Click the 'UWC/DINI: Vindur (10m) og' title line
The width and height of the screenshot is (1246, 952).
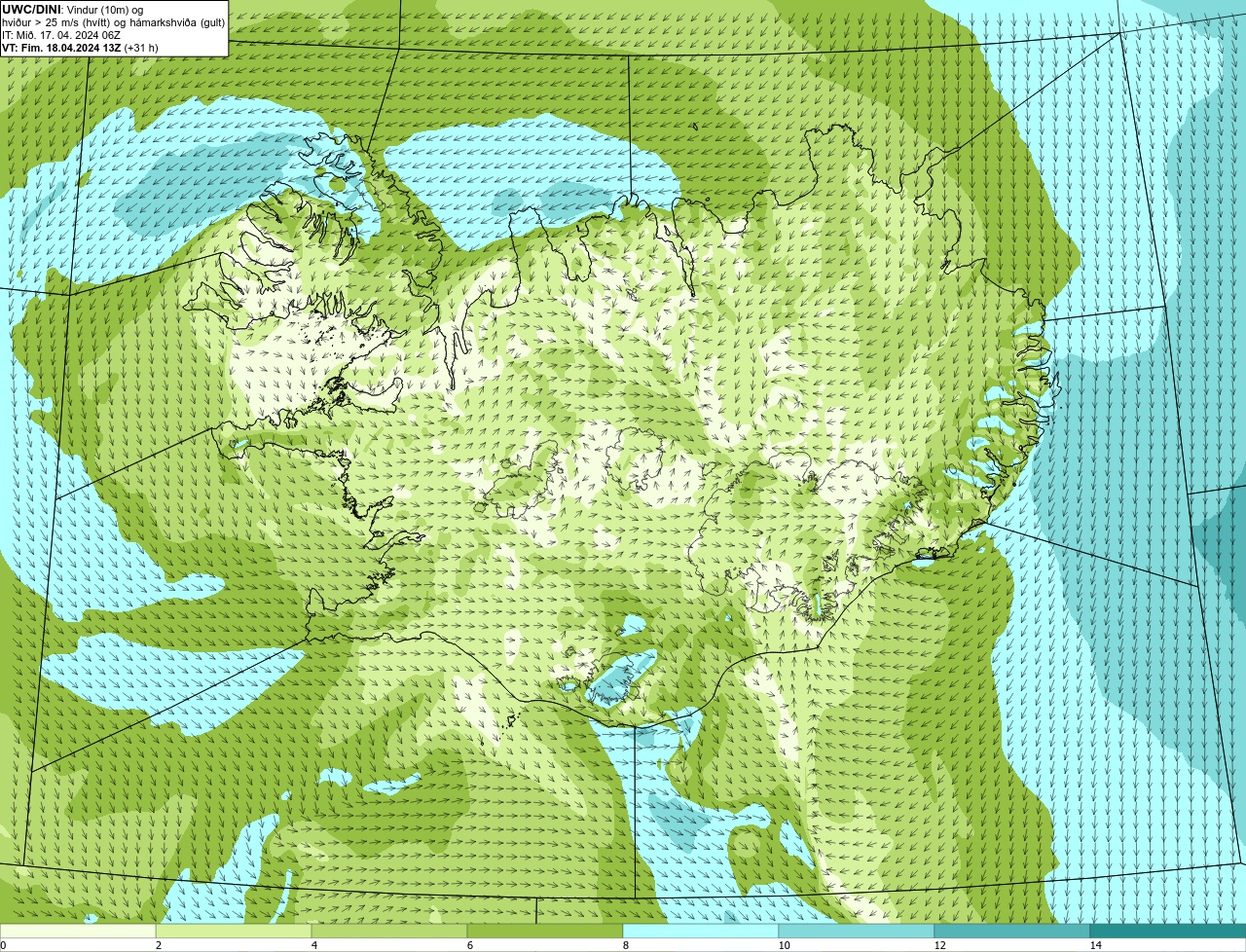pyautogui.click(x=73, y=9)
